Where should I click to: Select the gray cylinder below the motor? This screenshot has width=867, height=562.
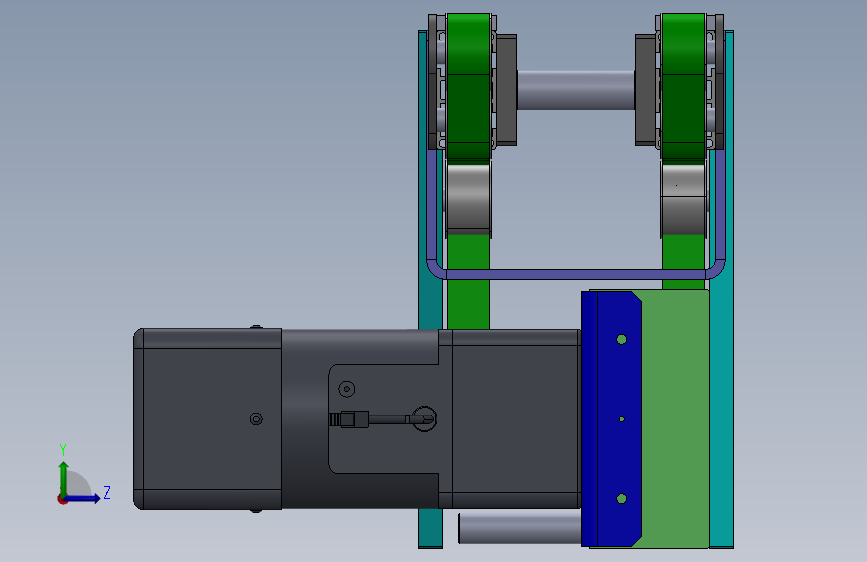[x=520, y=528]
